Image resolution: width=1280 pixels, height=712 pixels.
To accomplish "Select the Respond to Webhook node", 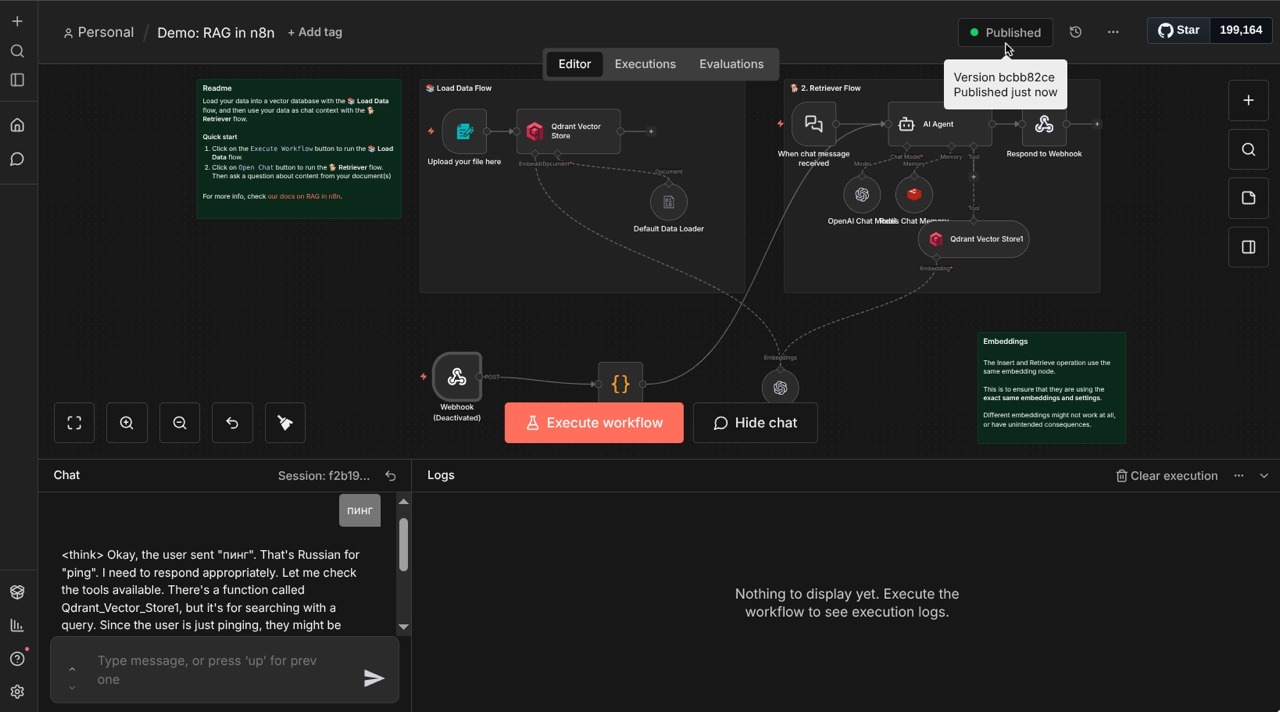I will [1044, 124].
